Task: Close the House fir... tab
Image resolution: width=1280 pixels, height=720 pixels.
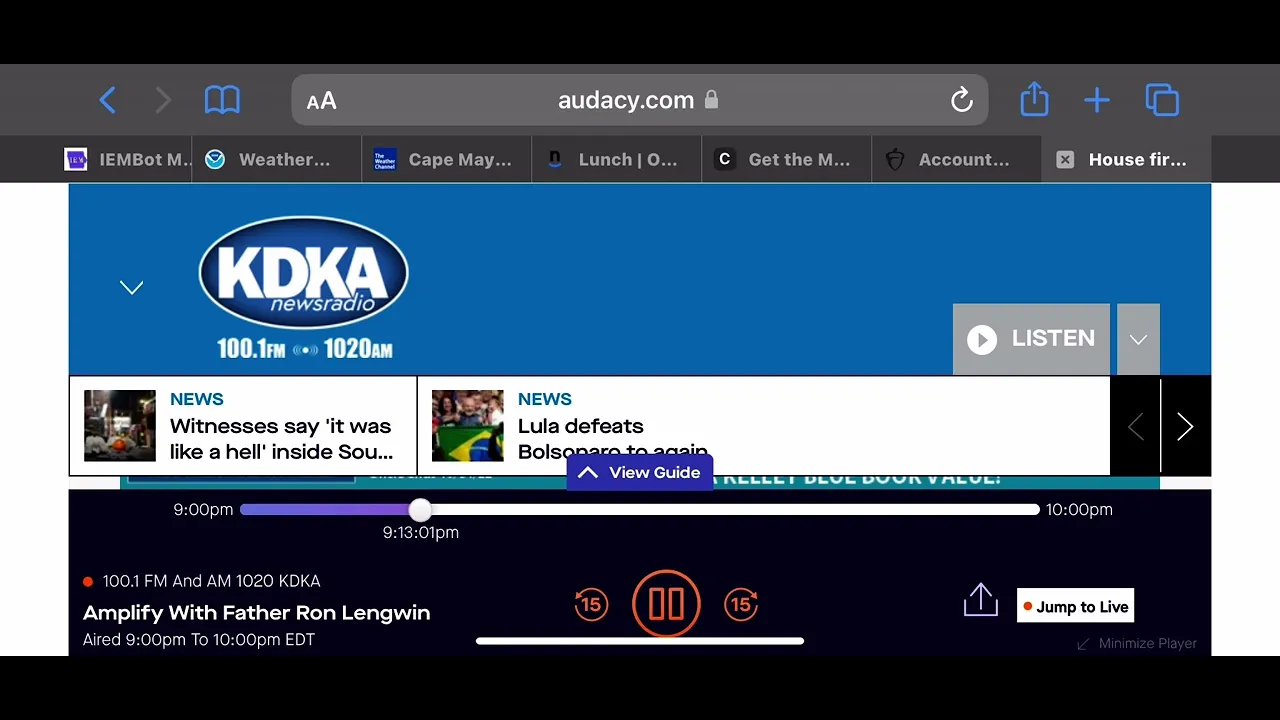Action: (x=1065, y=160)
